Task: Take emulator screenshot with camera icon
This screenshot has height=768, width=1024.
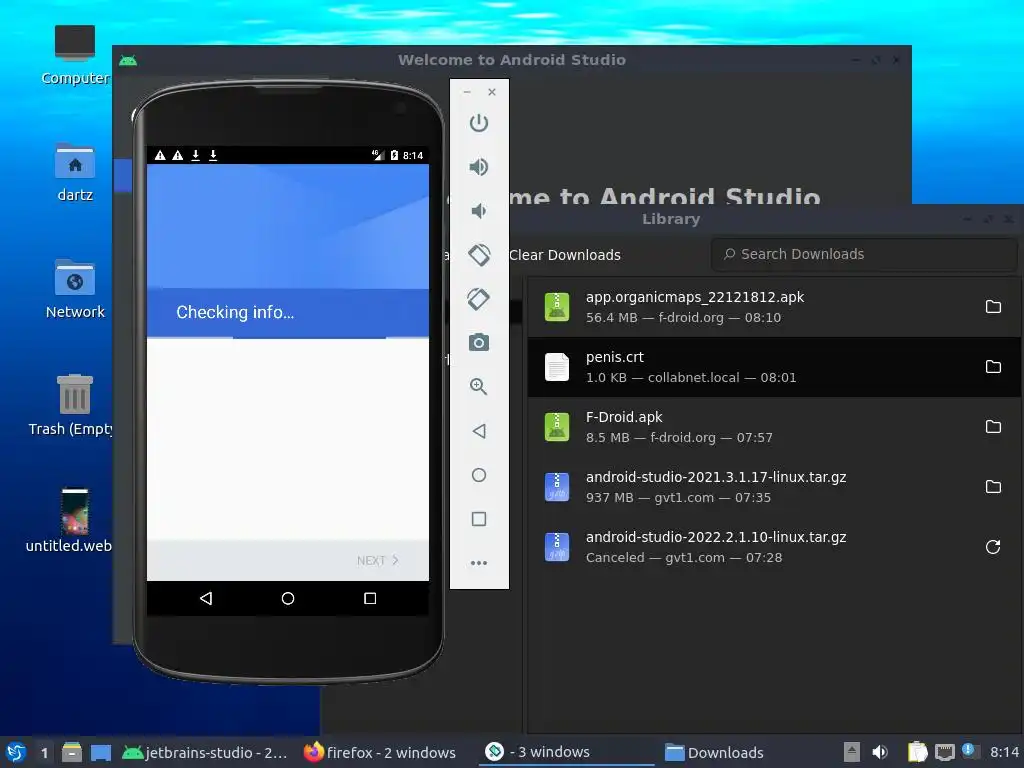Action: point(479,342)
